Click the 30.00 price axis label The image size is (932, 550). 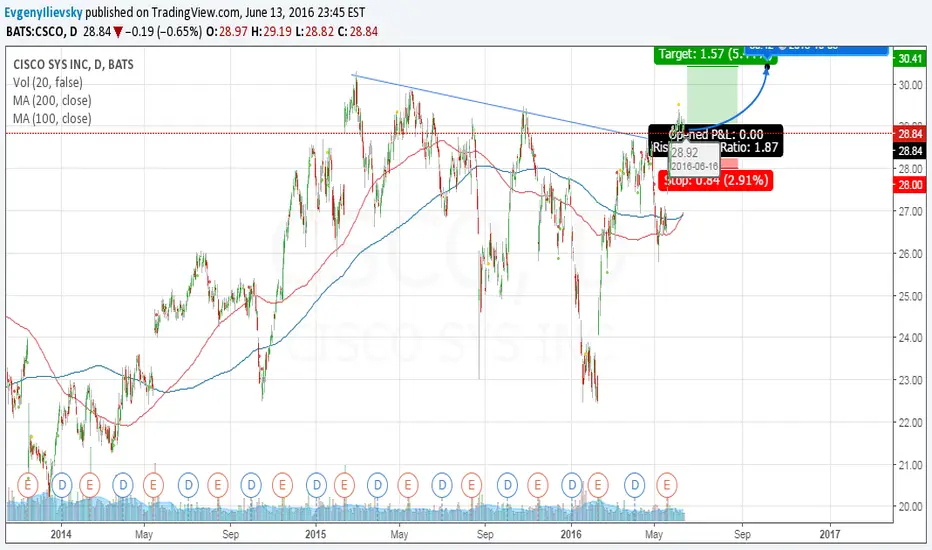pyautogui.click(x=911, y=85)
